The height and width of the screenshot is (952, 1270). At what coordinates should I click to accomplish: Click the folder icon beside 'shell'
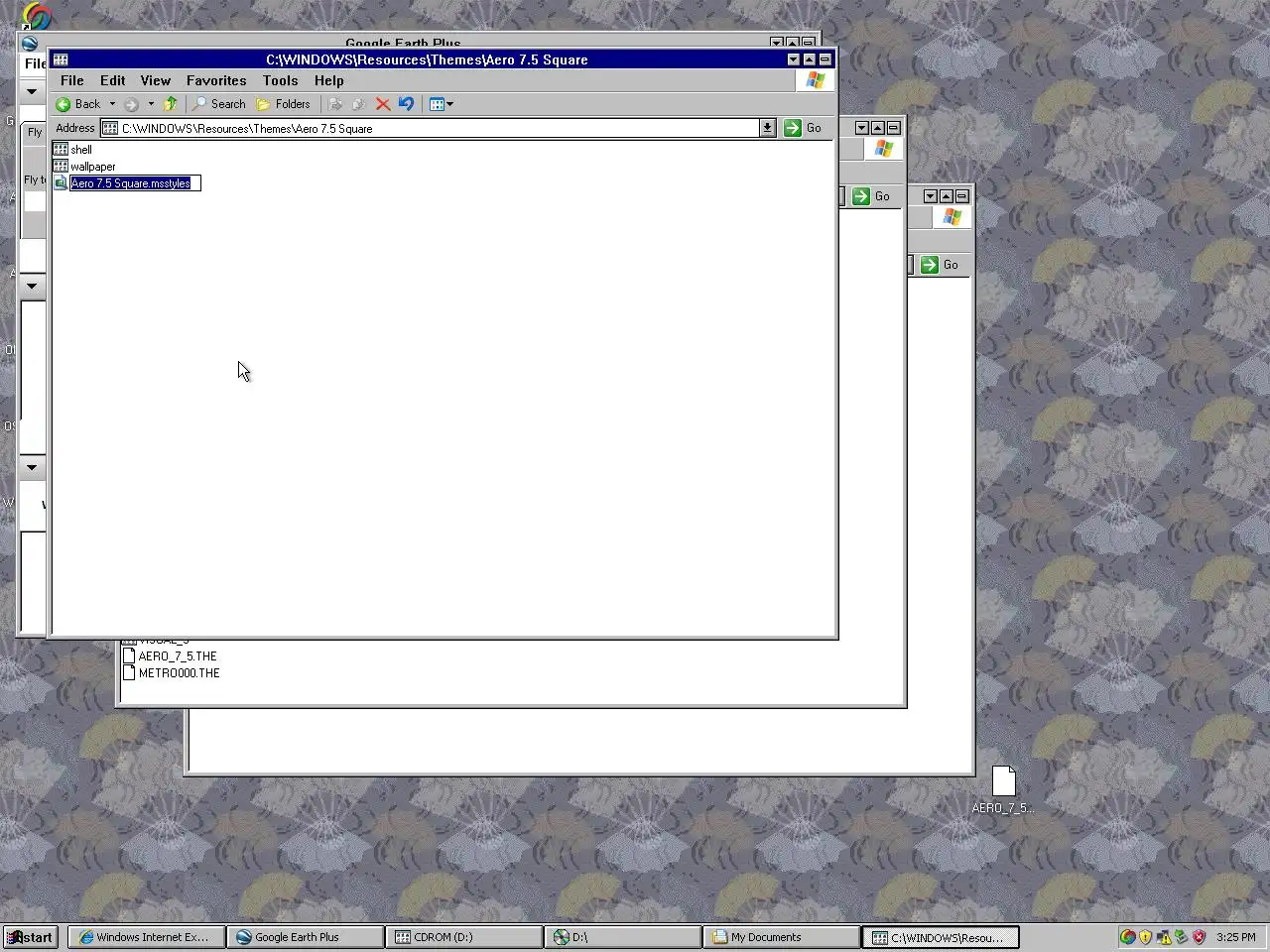61,150
